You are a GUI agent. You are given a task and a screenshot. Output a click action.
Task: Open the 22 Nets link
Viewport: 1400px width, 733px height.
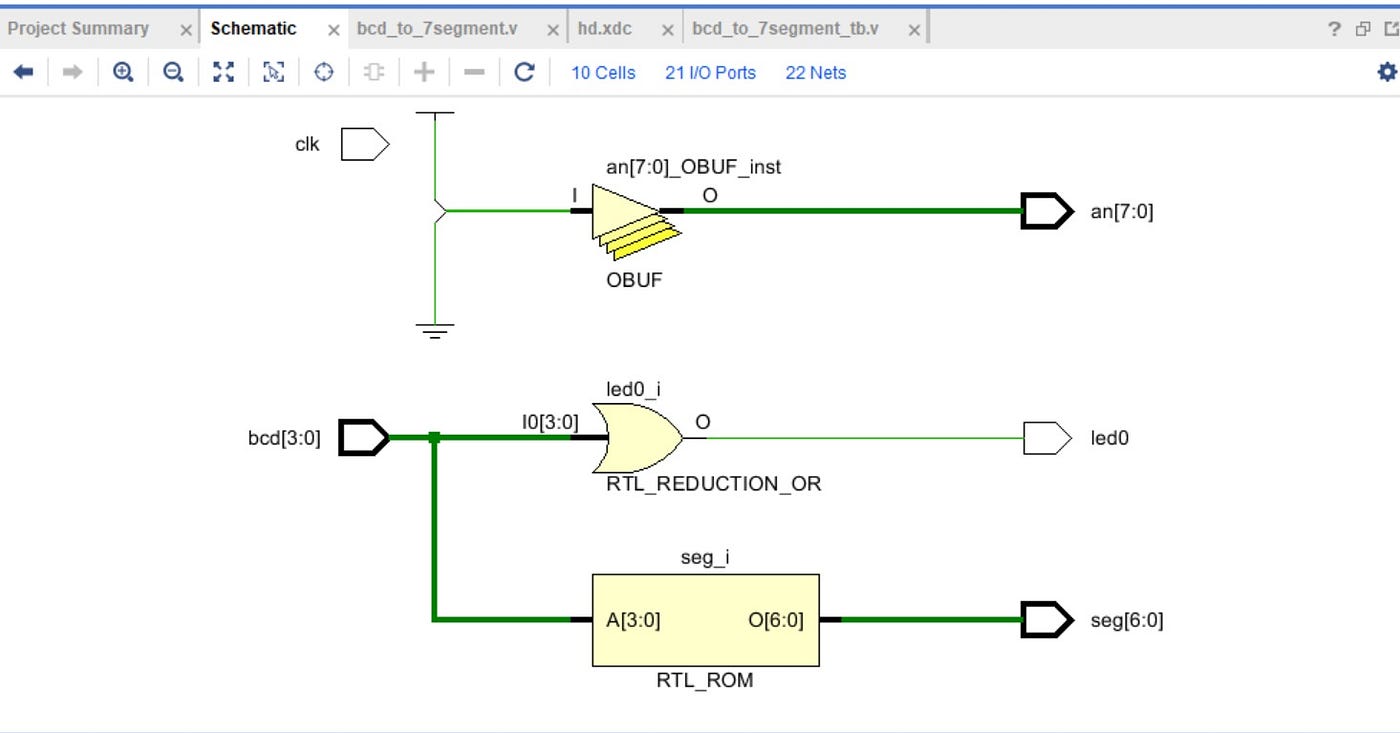coord(815,73)
